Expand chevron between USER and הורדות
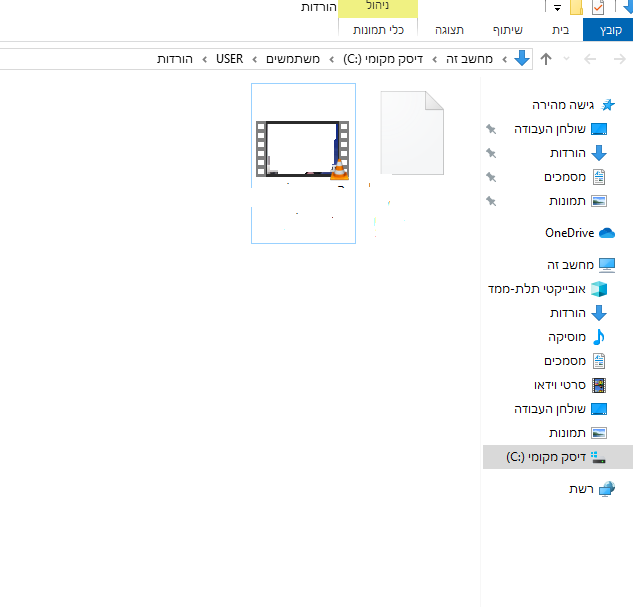This screenshot has height=607, width=633. 204,60
